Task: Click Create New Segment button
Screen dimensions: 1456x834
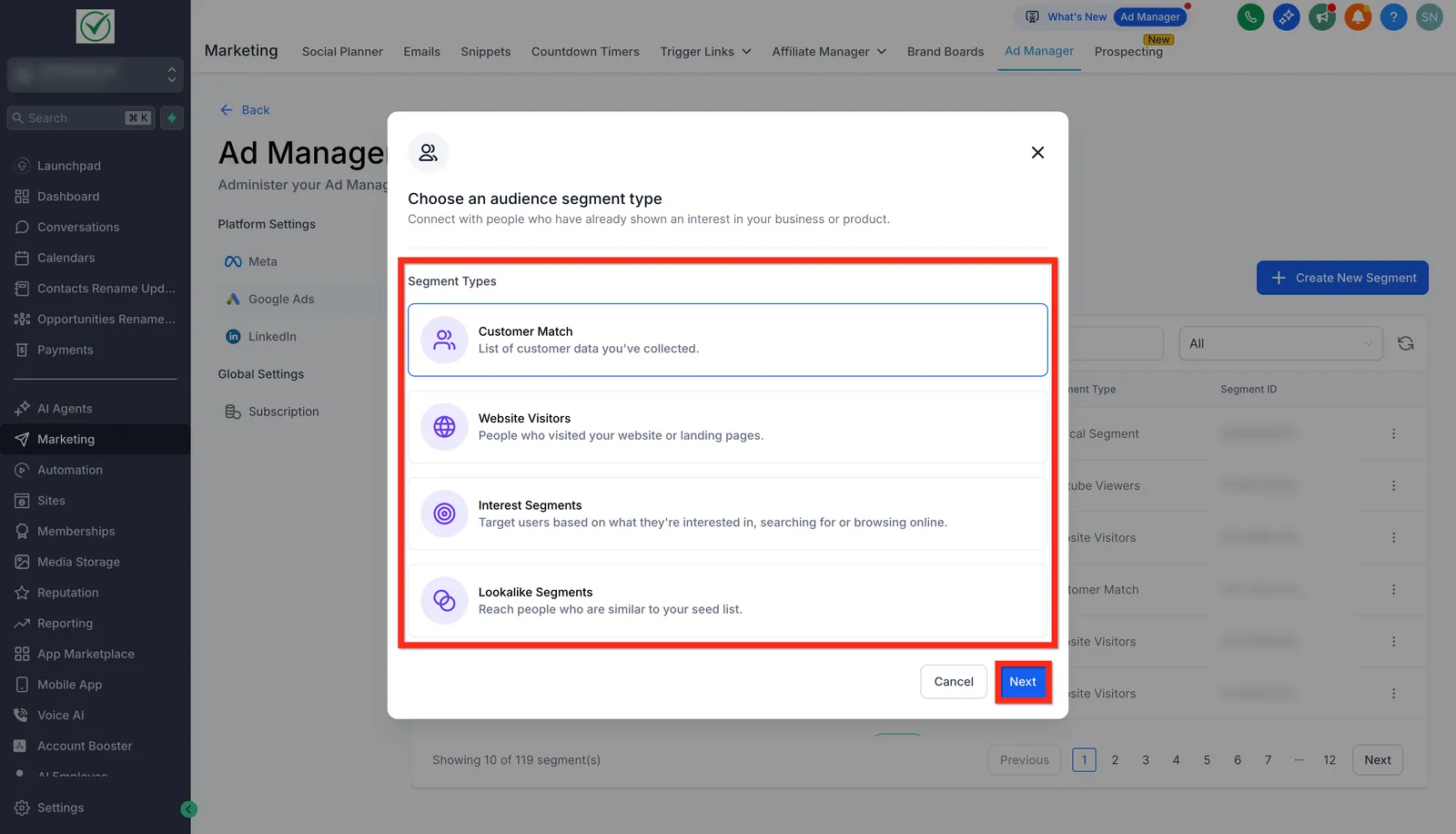Action: coord(1342,278)
